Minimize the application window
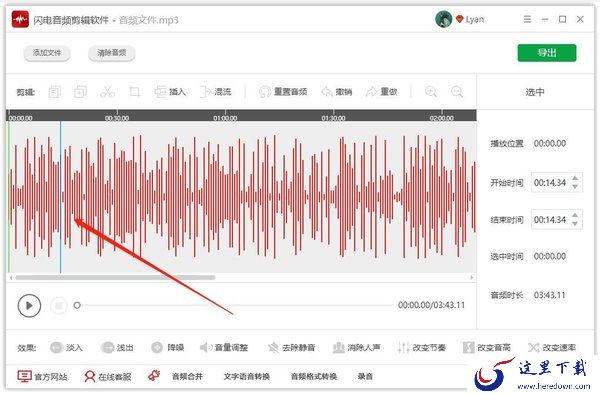The width and height of the screenshot is (600, 394). tap(545, 19)
